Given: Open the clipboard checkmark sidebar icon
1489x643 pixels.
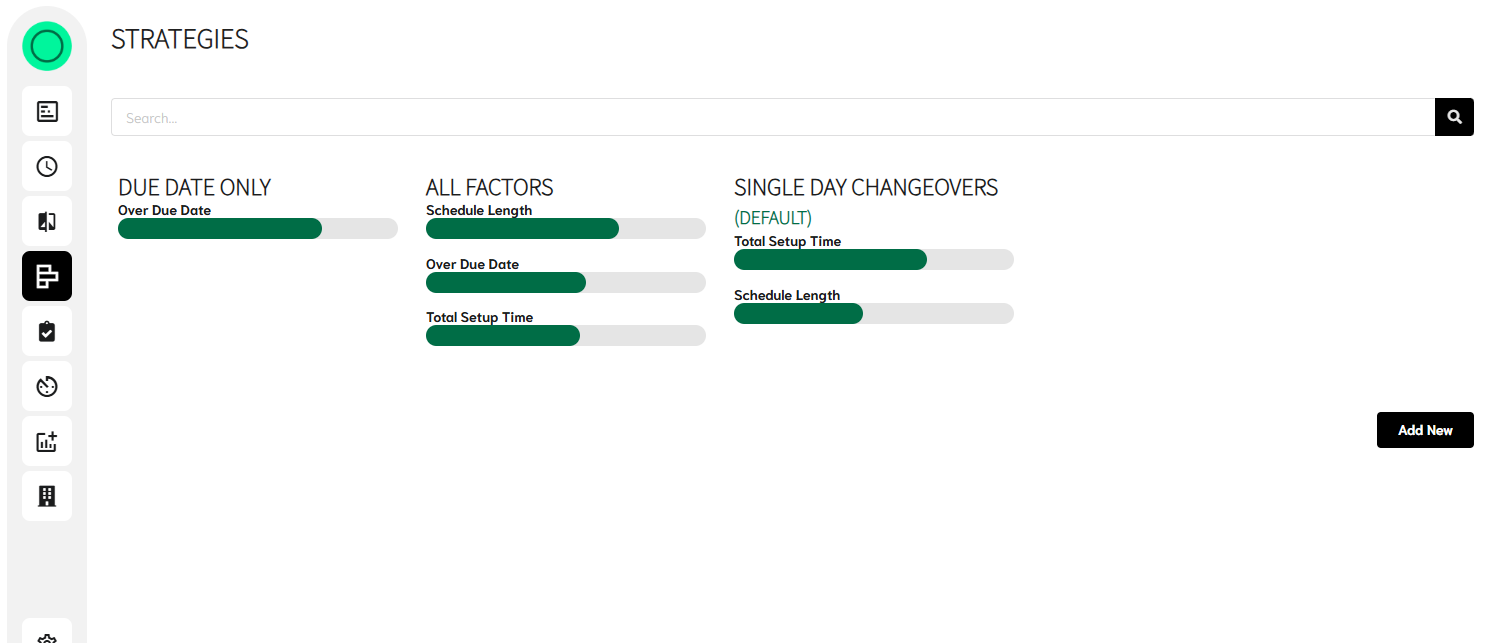Looking at the screenshot, I should point(47,331).
